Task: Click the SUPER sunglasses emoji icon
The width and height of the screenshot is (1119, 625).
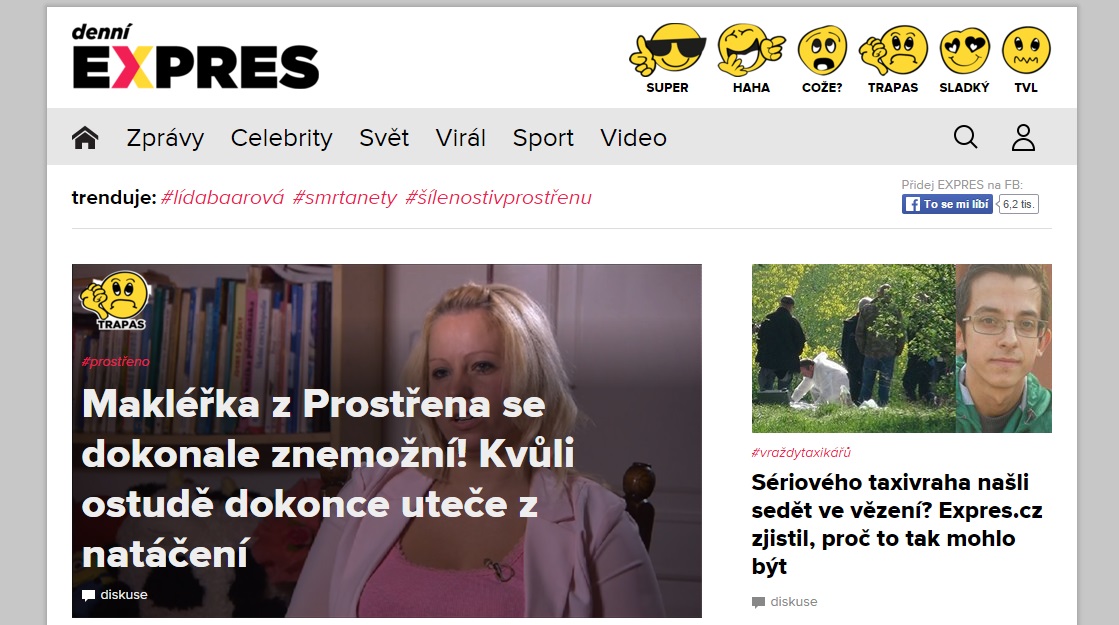Action: [667, 58]
